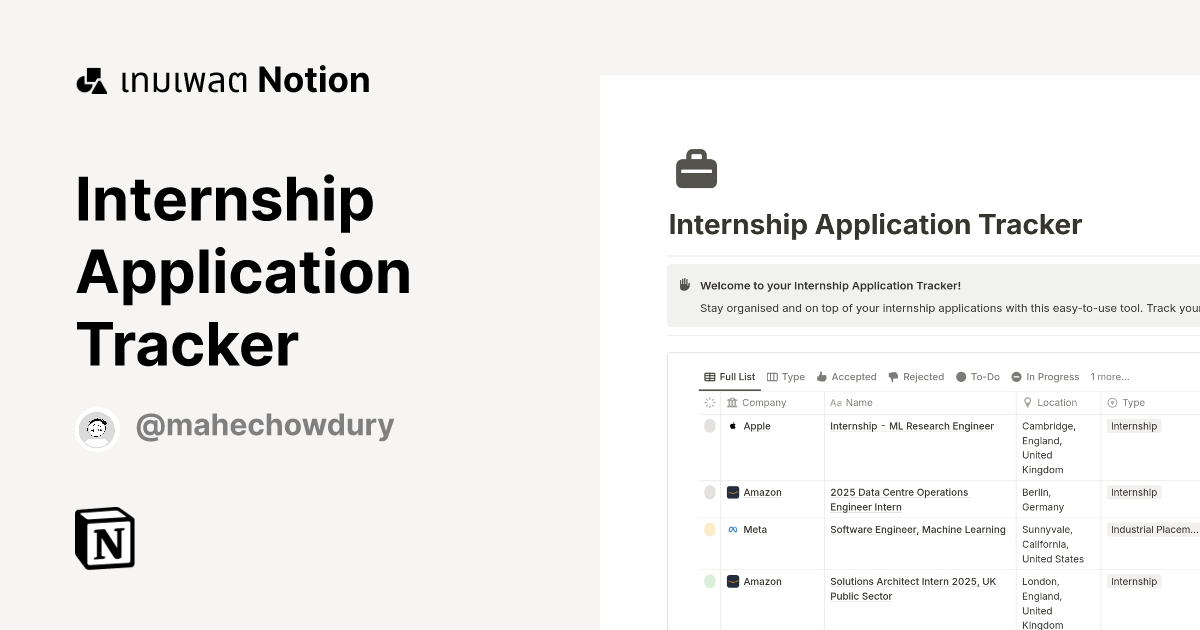Open the @mahechowdury creator profile link
Viewport: 1200px width, 630px height.
pos(264,425)
